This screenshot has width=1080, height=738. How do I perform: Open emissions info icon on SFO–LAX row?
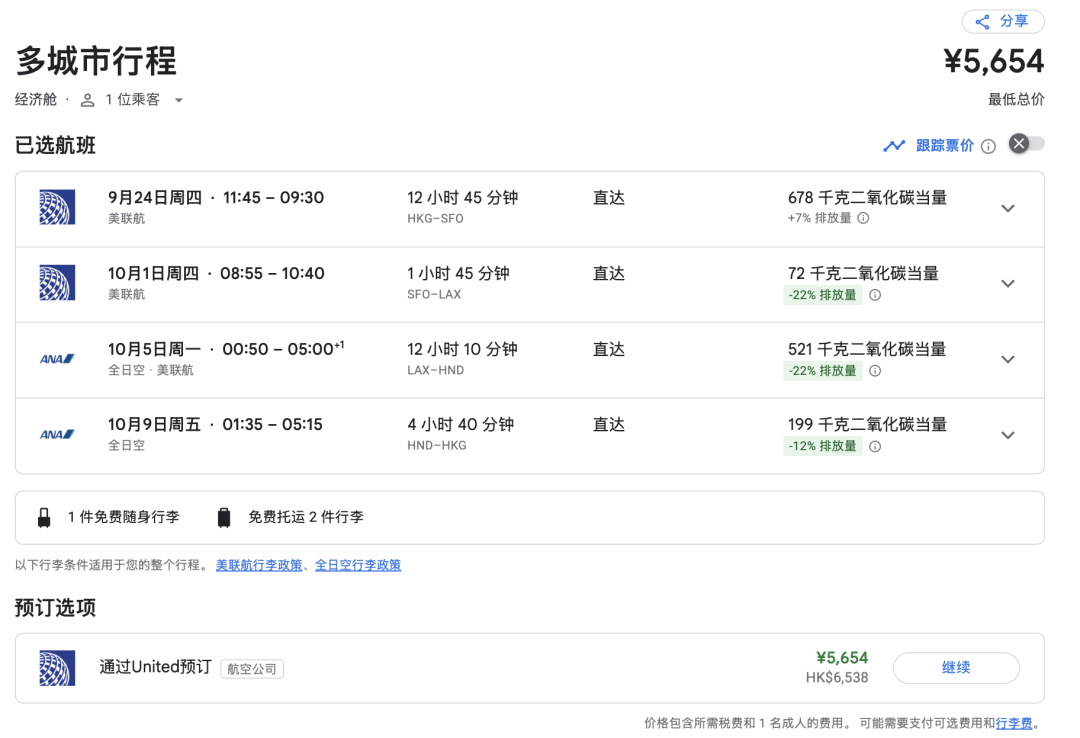875,295
